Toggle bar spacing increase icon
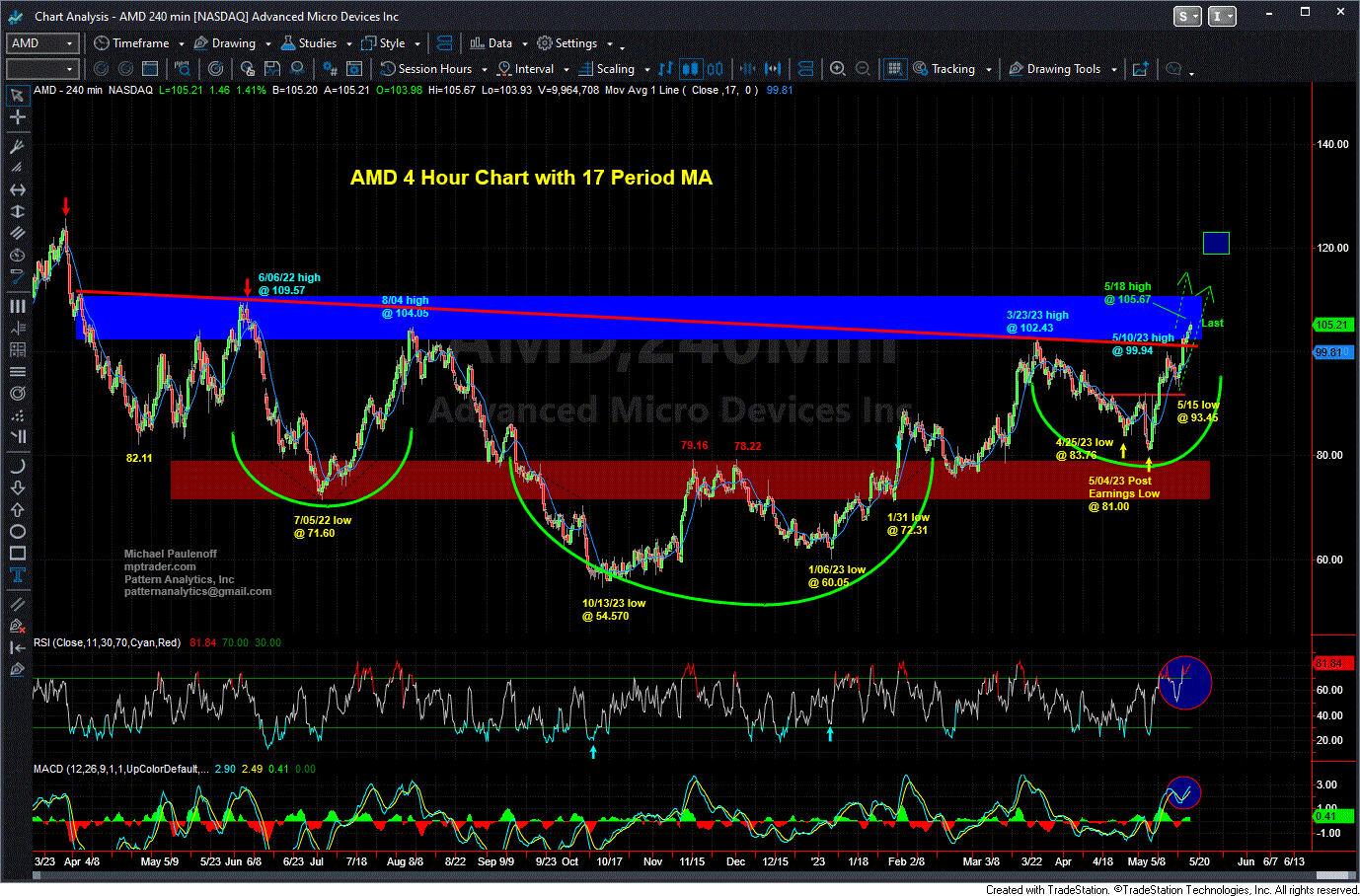Image resolution: width=1360 pixels, height=896 pixels. [x=773, y=69]
